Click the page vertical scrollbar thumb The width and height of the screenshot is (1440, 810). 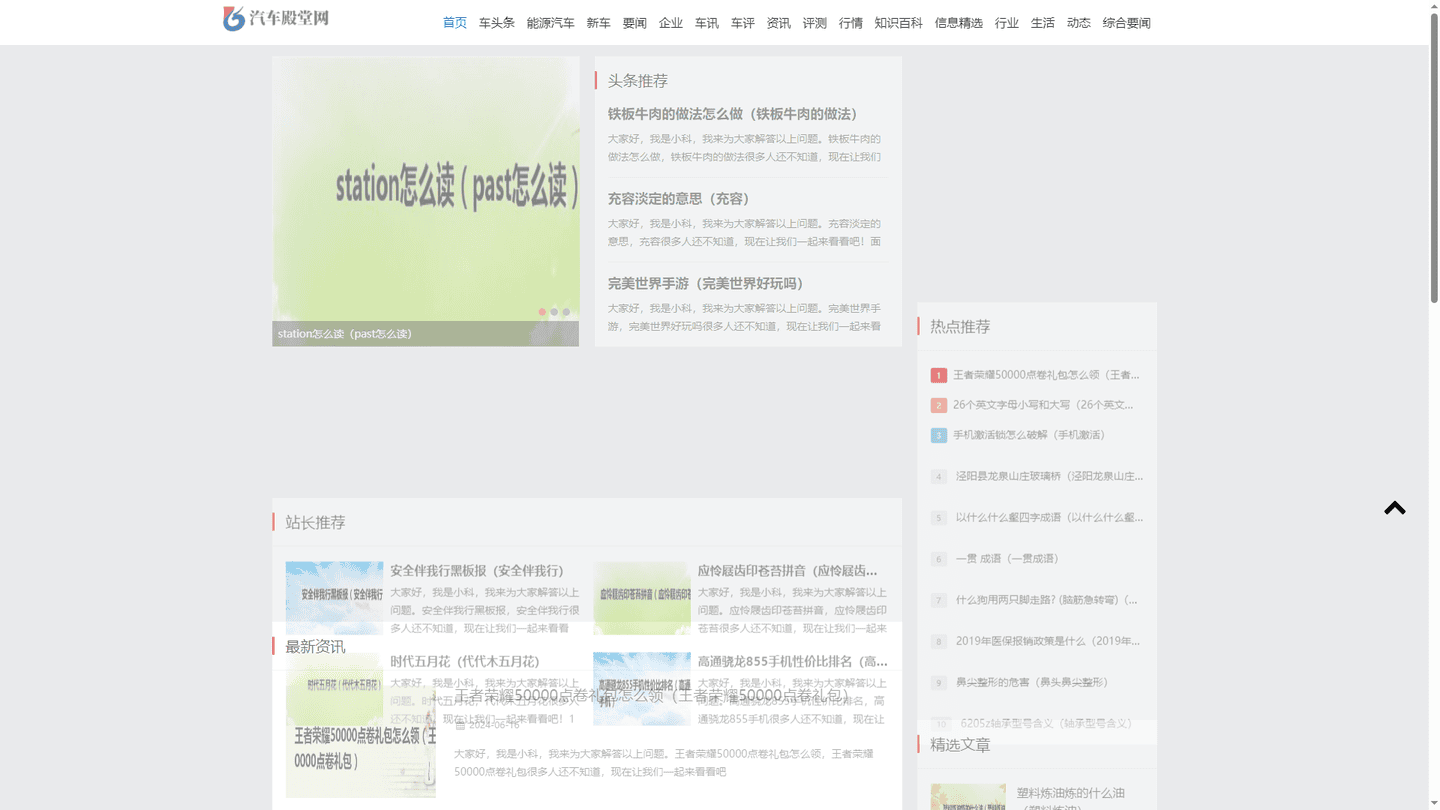1433,158
